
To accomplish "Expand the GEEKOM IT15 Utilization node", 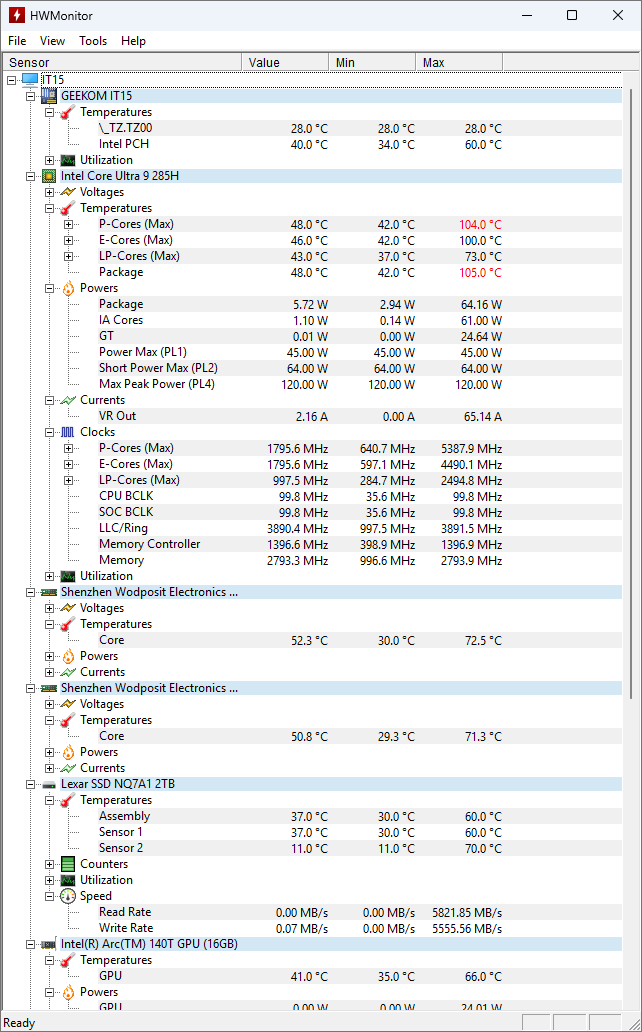I will (x=50, y=160).
